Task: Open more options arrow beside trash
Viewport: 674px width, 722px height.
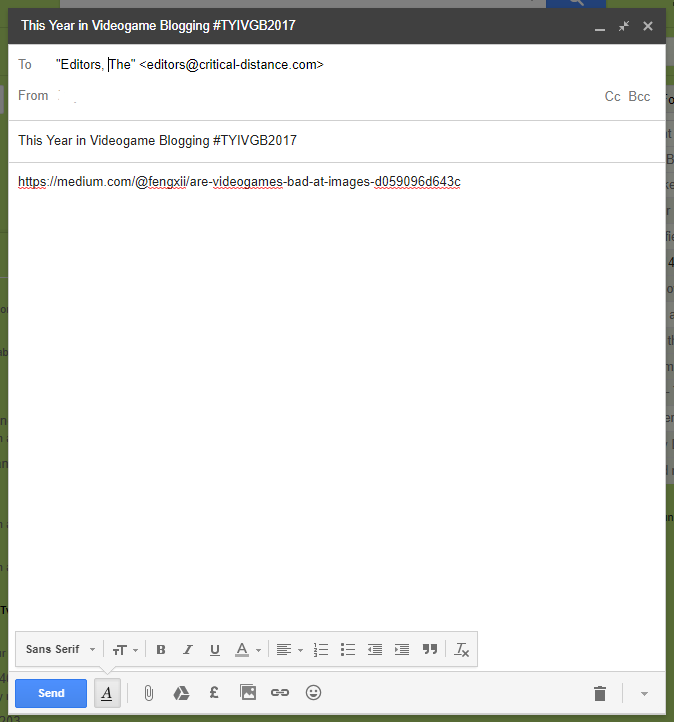Action: pyautogui.click(x=644, y=694)
